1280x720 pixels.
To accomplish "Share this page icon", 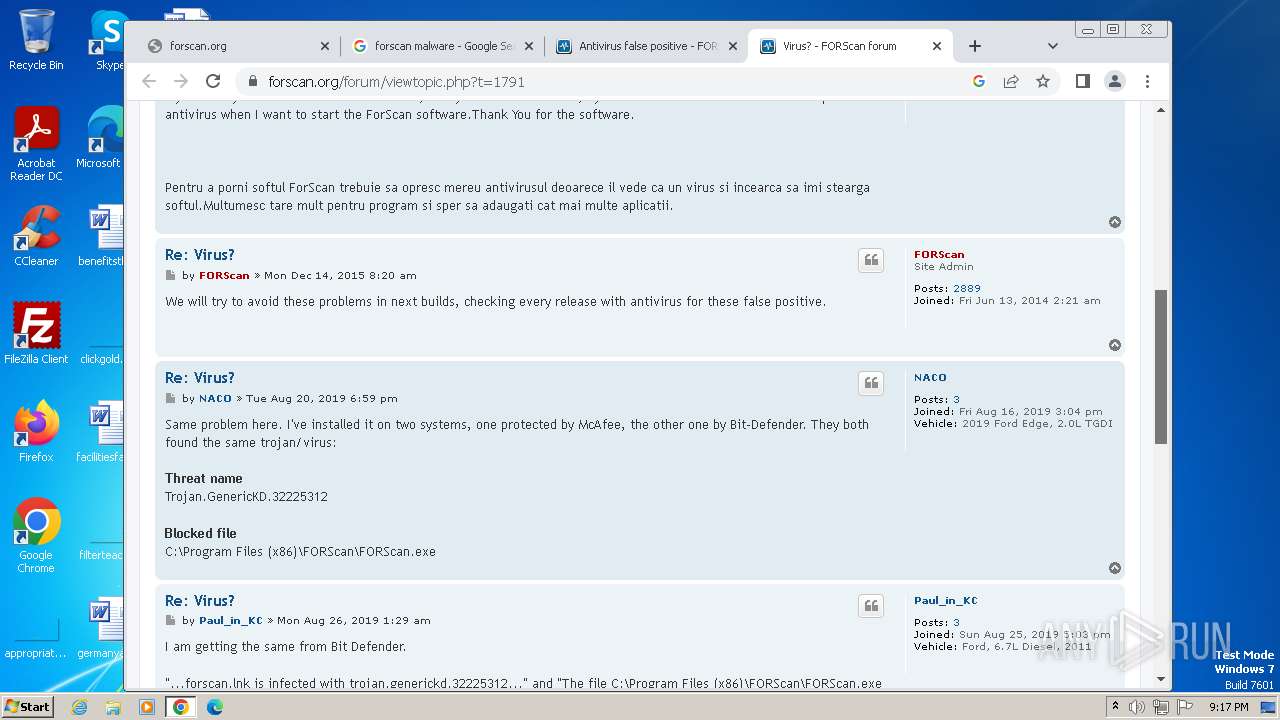I will 1011,81.
